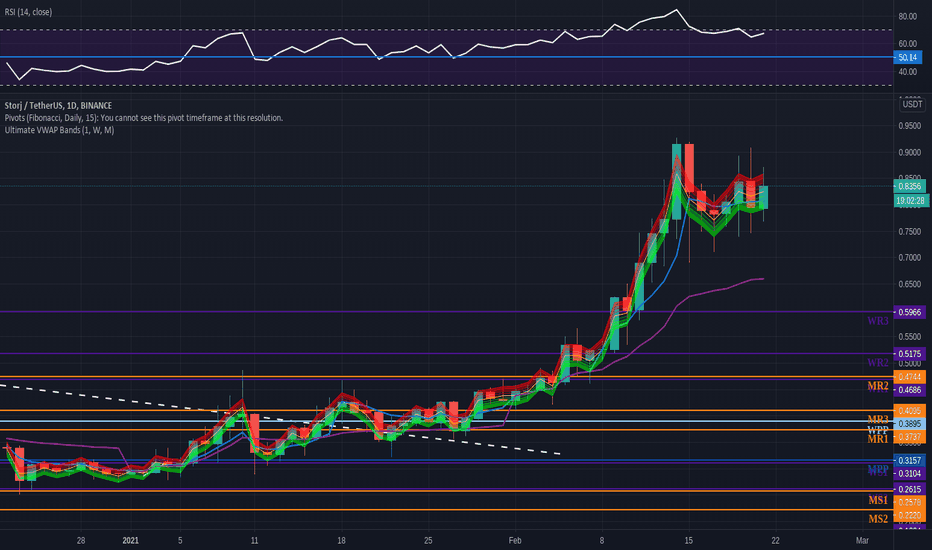
Task: Select the WR2 pivot level label
Action: [878, 363]
